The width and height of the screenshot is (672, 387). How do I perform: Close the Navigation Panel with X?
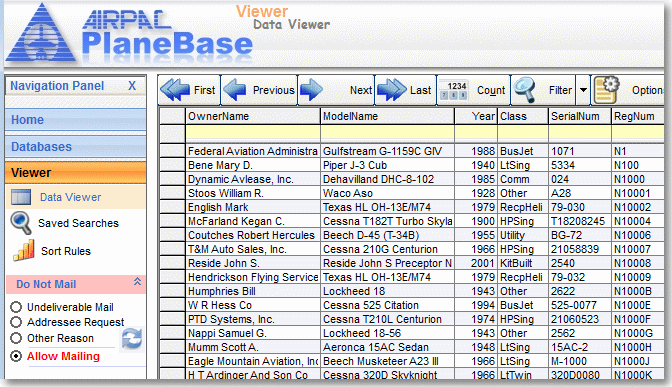click(132, 86)
